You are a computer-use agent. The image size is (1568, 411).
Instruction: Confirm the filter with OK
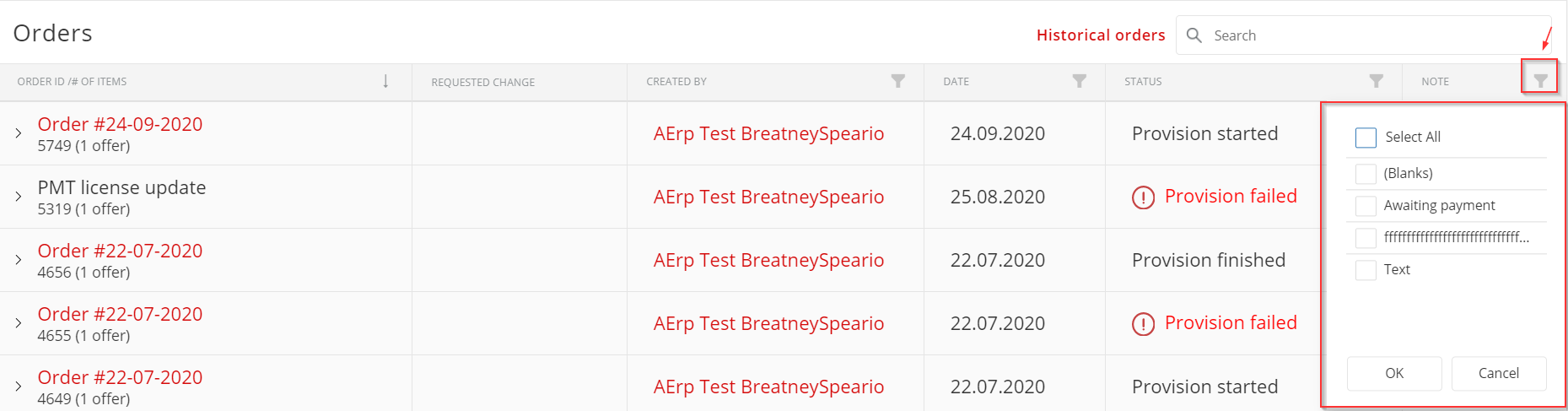click(1394, 373)
